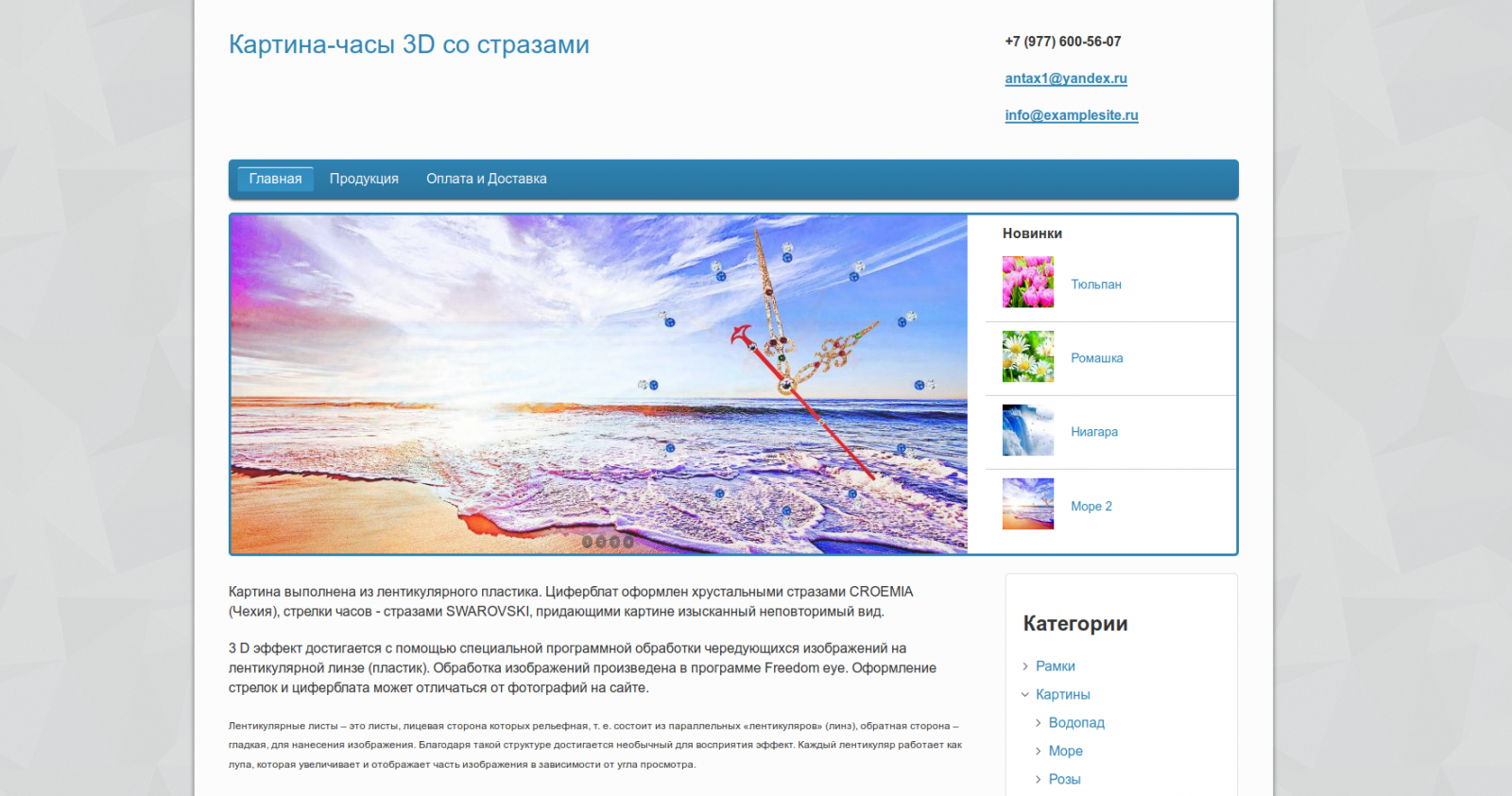Open the Продукция menu item
1512x796 pixels.
point(364,179)
